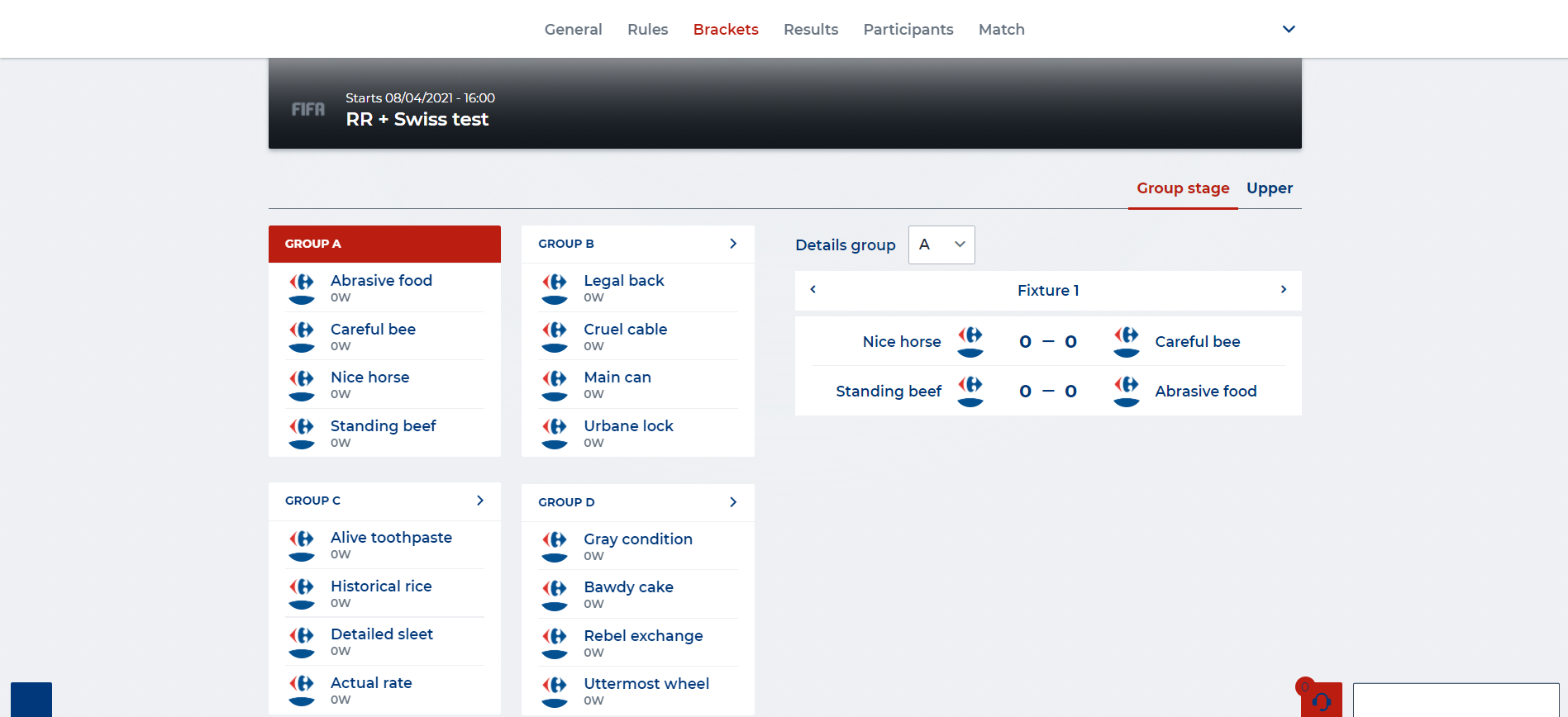Expand Group B details

(732, 244)
